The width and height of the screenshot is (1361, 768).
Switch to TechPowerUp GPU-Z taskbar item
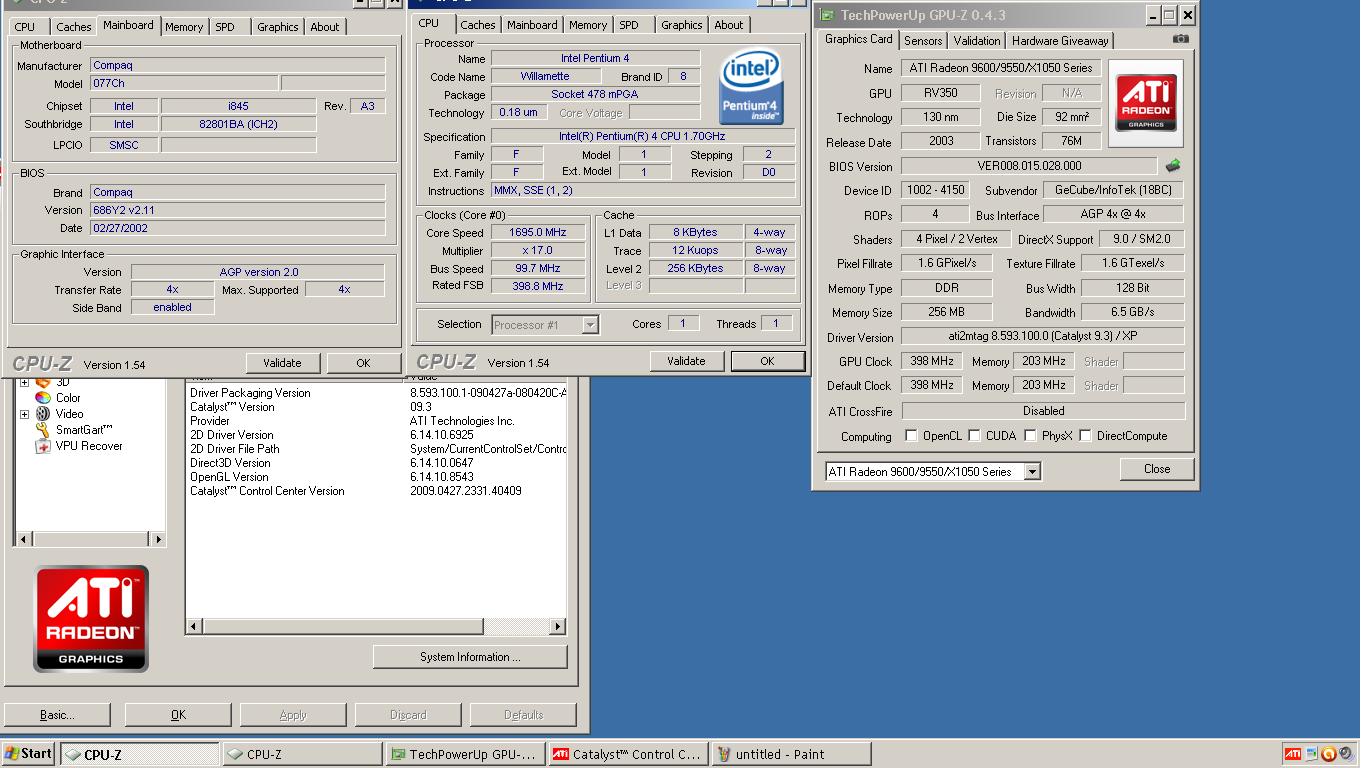point(465,755)
